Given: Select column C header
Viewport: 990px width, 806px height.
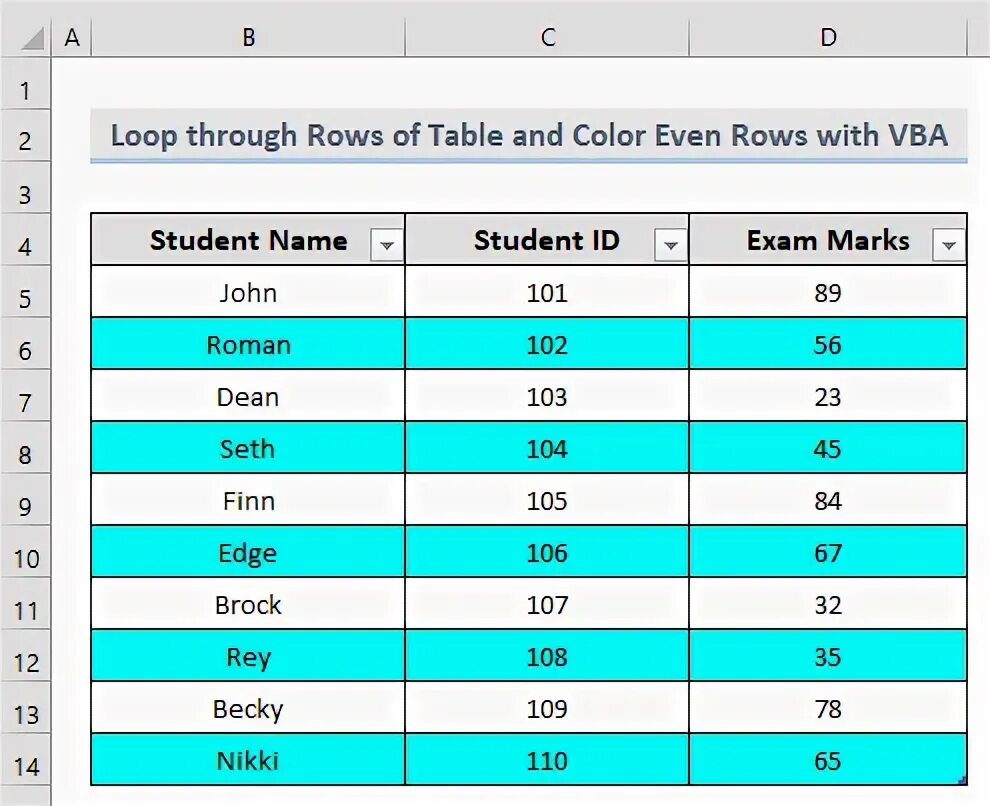Looking at the screenshot, I should [x=547, y=37].
